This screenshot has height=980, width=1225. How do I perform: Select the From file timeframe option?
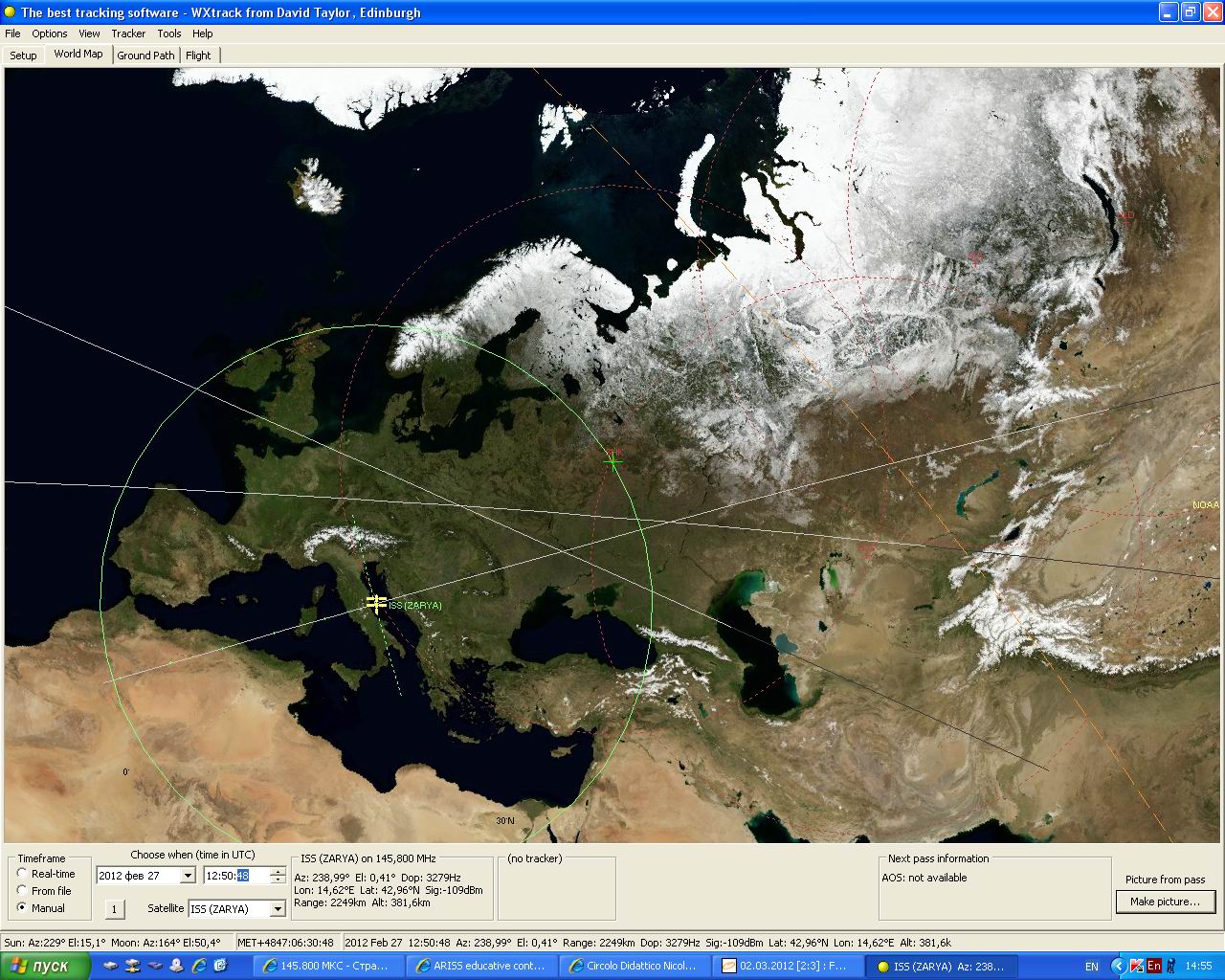coord(22,891)
